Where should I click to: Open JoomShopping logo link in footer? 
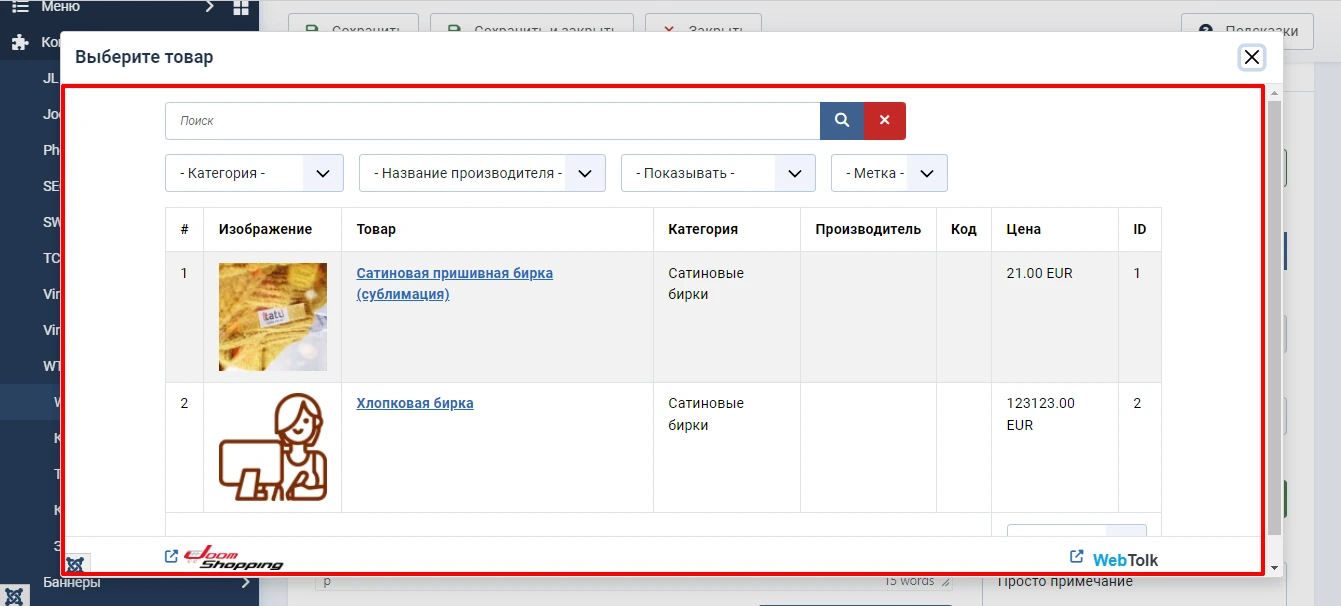(224, 558)
